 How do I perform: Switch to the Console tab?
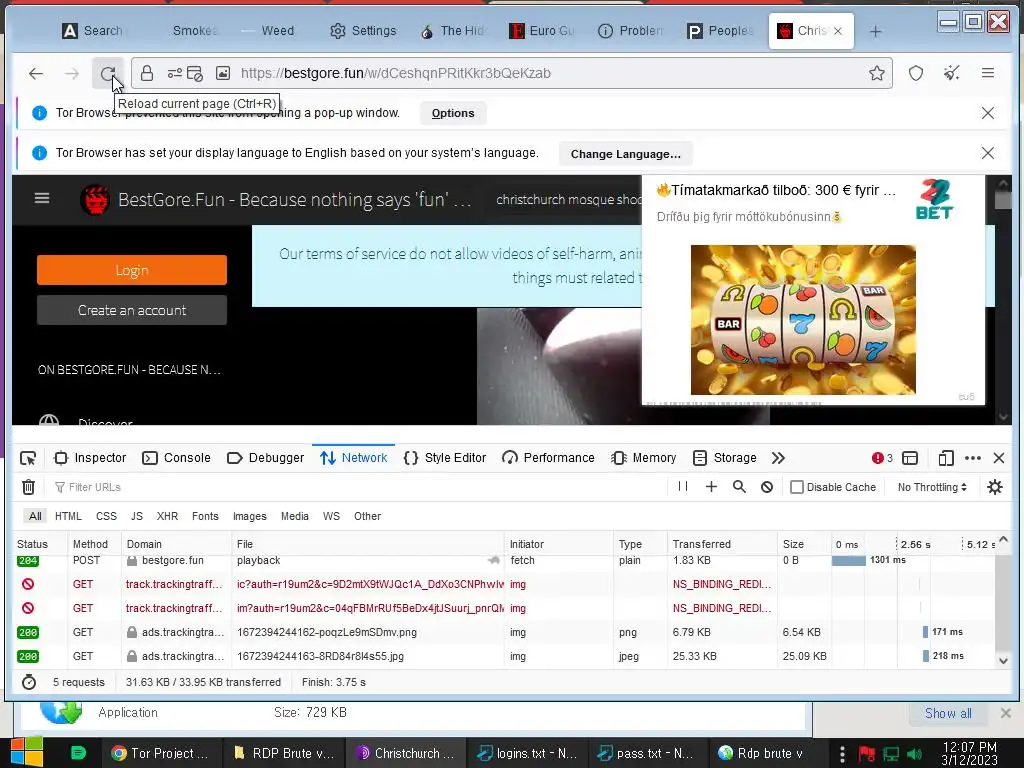click(x=176, y=458)
